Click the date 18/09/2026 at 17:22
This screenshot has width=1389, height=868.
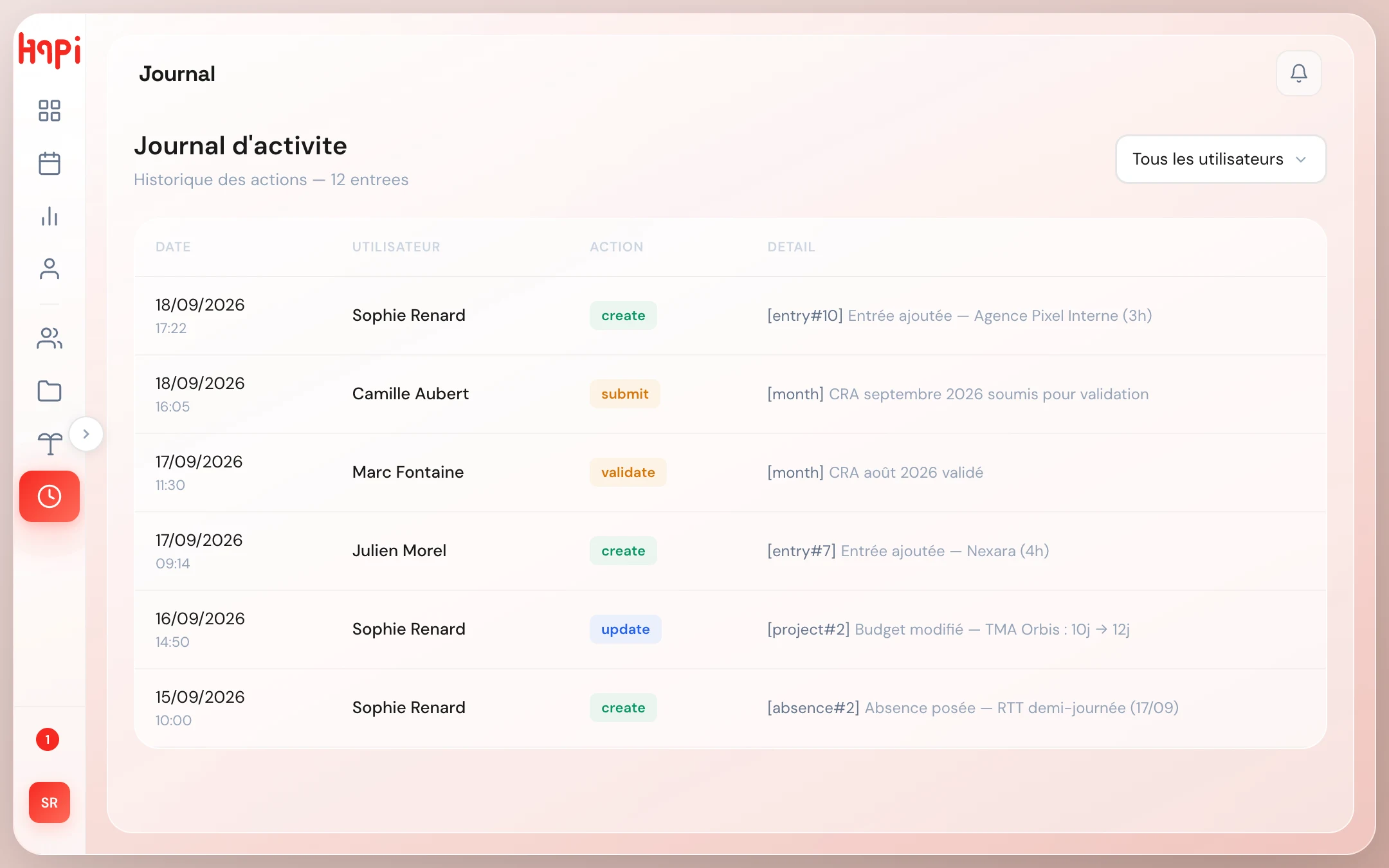pyautogui.click(x=200, y=305)
